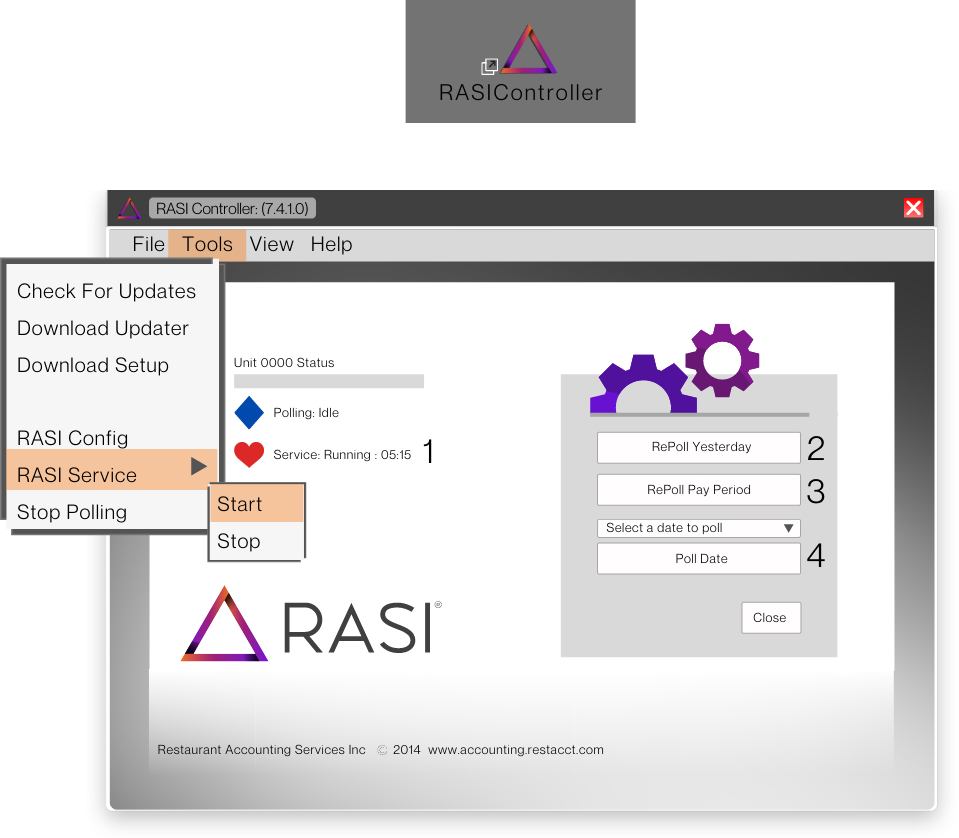Click the red X close icon

click(913, 208)
